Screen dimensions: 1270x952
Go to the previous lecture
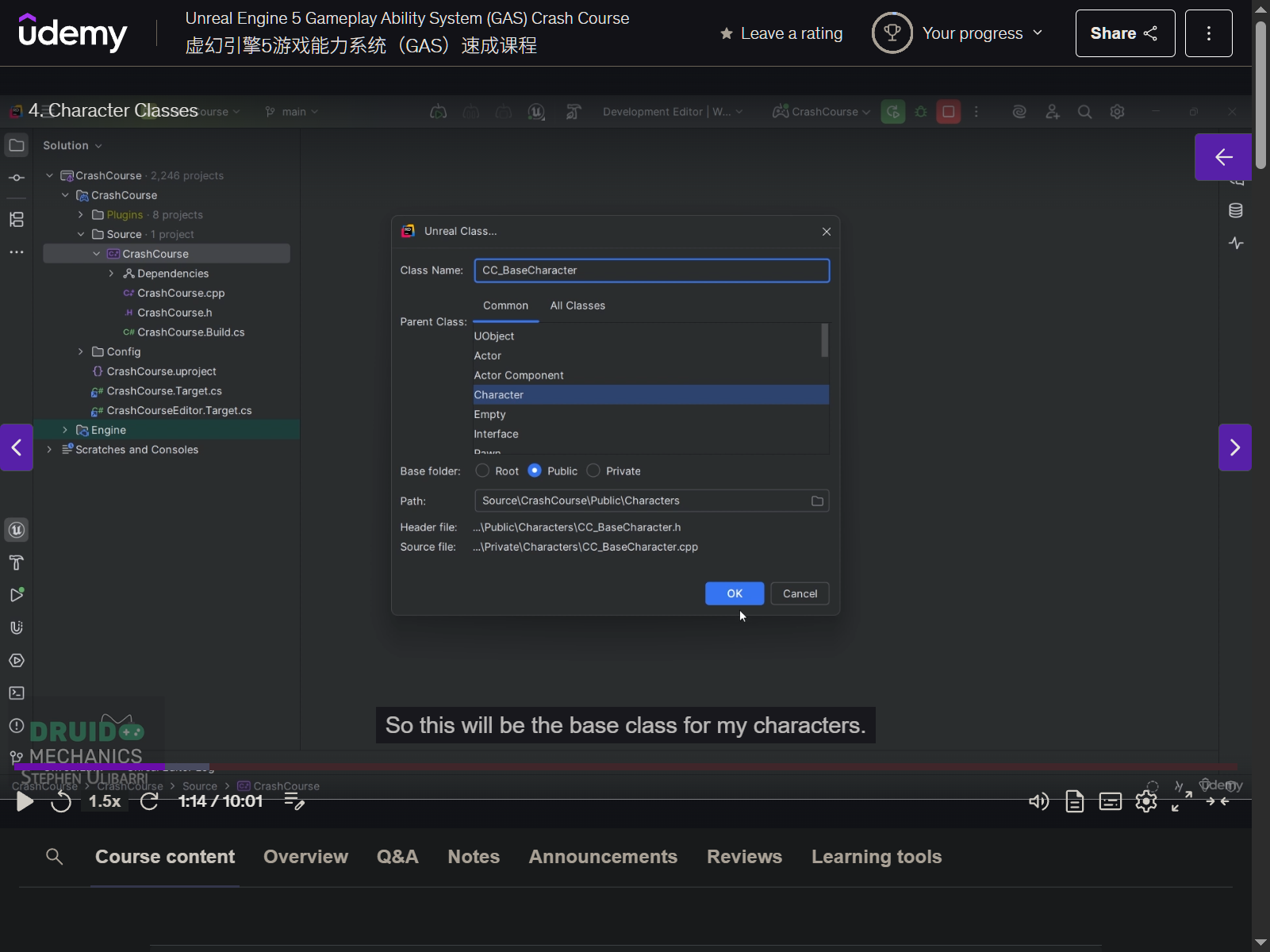[x=17, y=447]
